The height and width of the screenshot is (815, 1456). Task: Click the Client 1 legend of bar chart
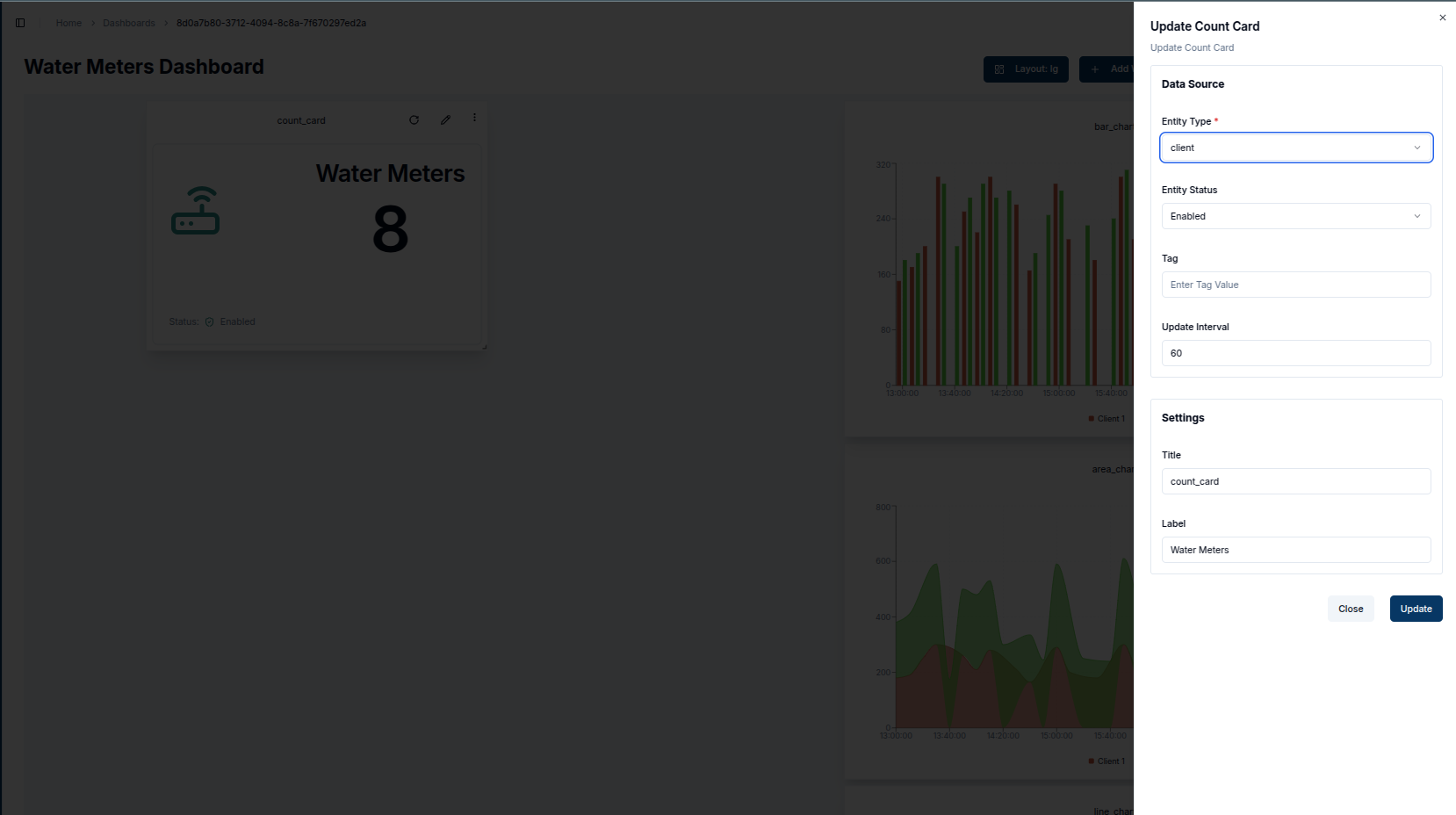[x=1106, y=419]
